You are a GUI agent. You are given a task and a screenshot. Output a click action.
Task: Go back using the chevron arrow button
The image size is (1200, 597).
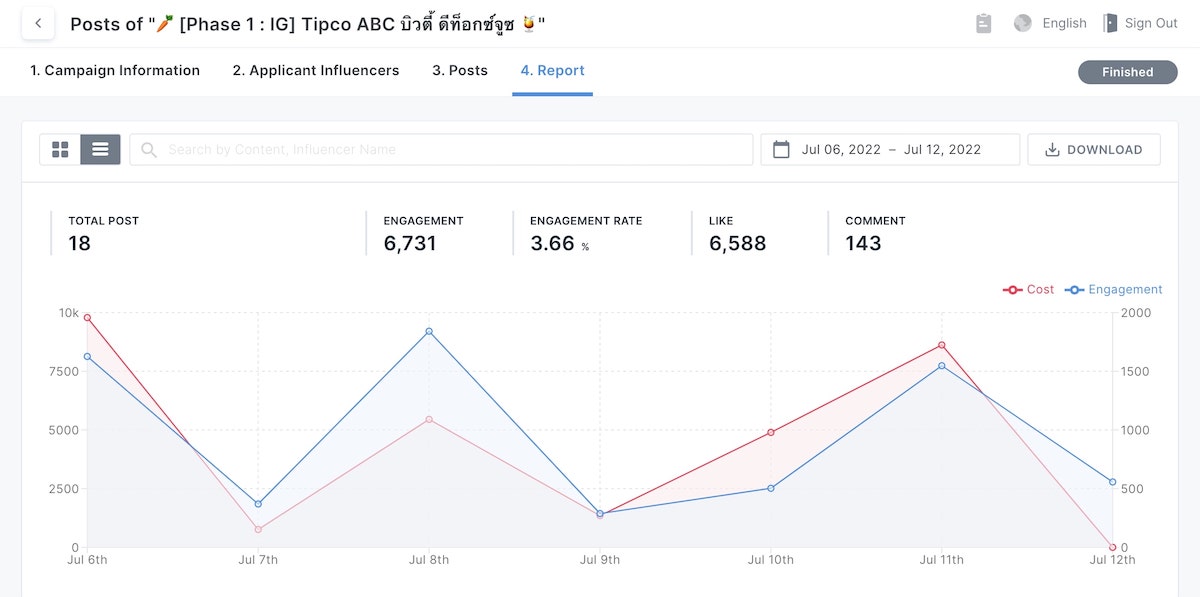click(38, 23)
